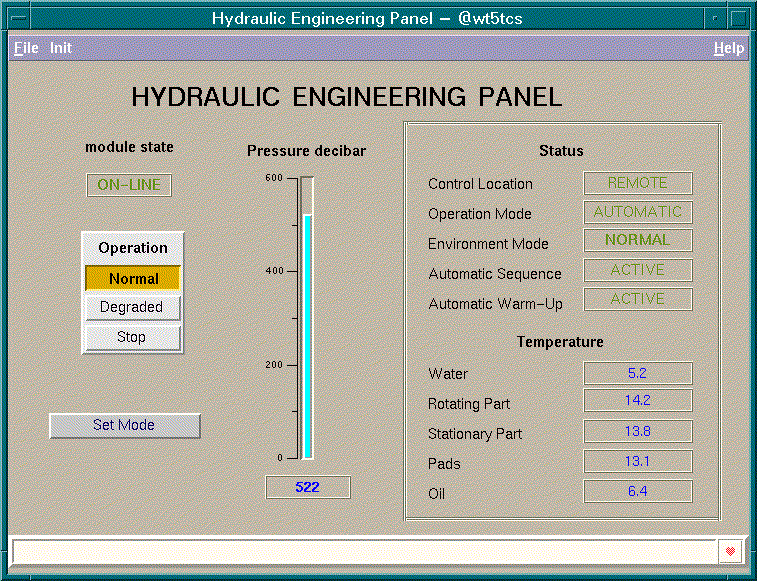Click the bottom status message text field
The image size is (757, 581).
pos(365,551)
